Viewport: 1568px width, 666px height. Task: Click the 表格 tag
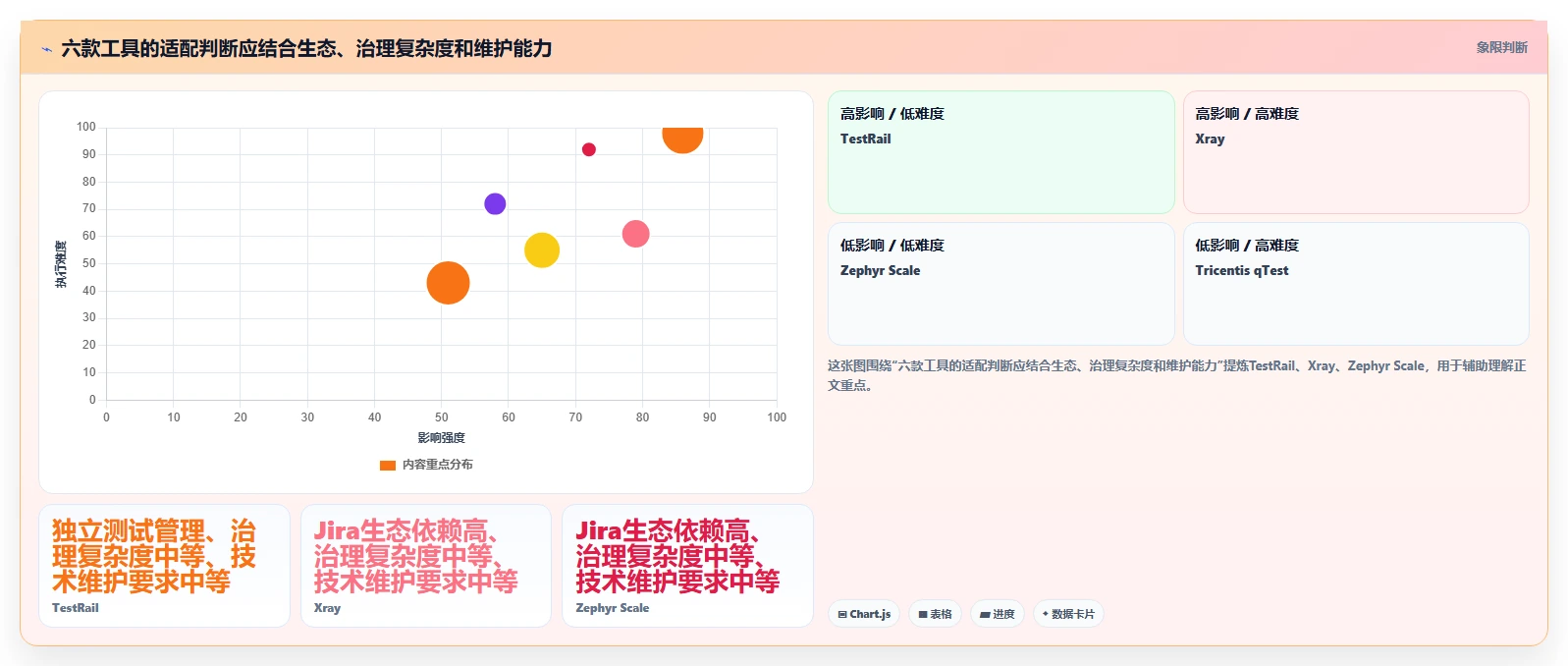(935, 614)
